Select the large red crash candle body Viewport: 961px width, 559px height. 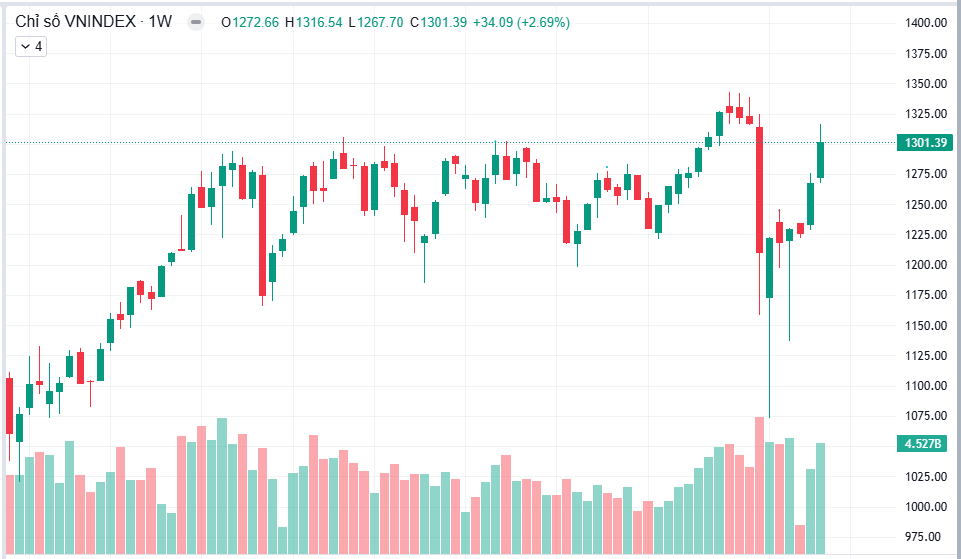tap(759, 190)
